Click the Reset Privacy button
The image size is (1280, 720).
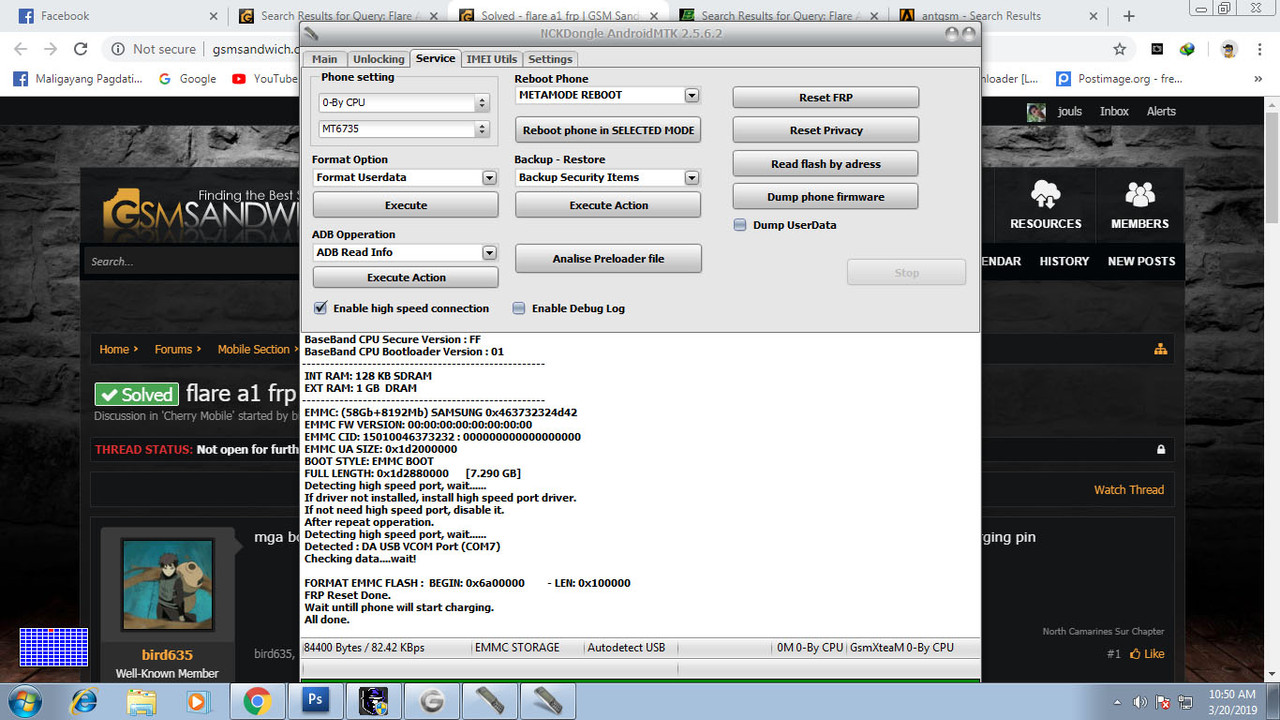pyautogui.click(x=826, y=130)
